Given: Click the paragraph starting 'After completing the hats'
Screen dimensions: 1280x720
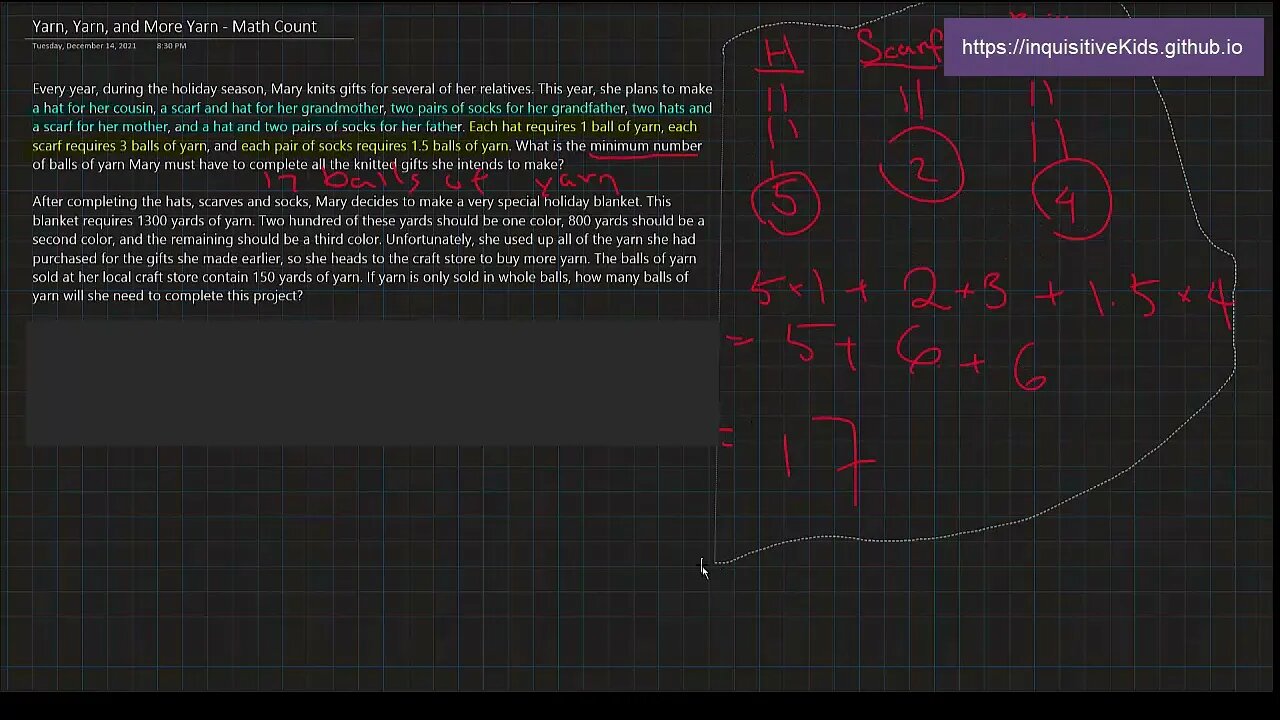Looking at the screenshot, I should coord(369,248).
